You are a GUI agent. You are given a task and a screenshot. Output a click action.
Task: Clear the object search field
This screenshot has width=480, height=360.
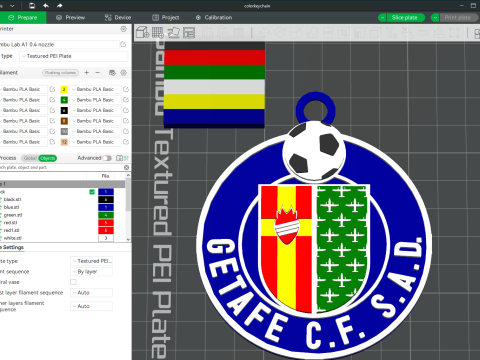coord(127,167)
